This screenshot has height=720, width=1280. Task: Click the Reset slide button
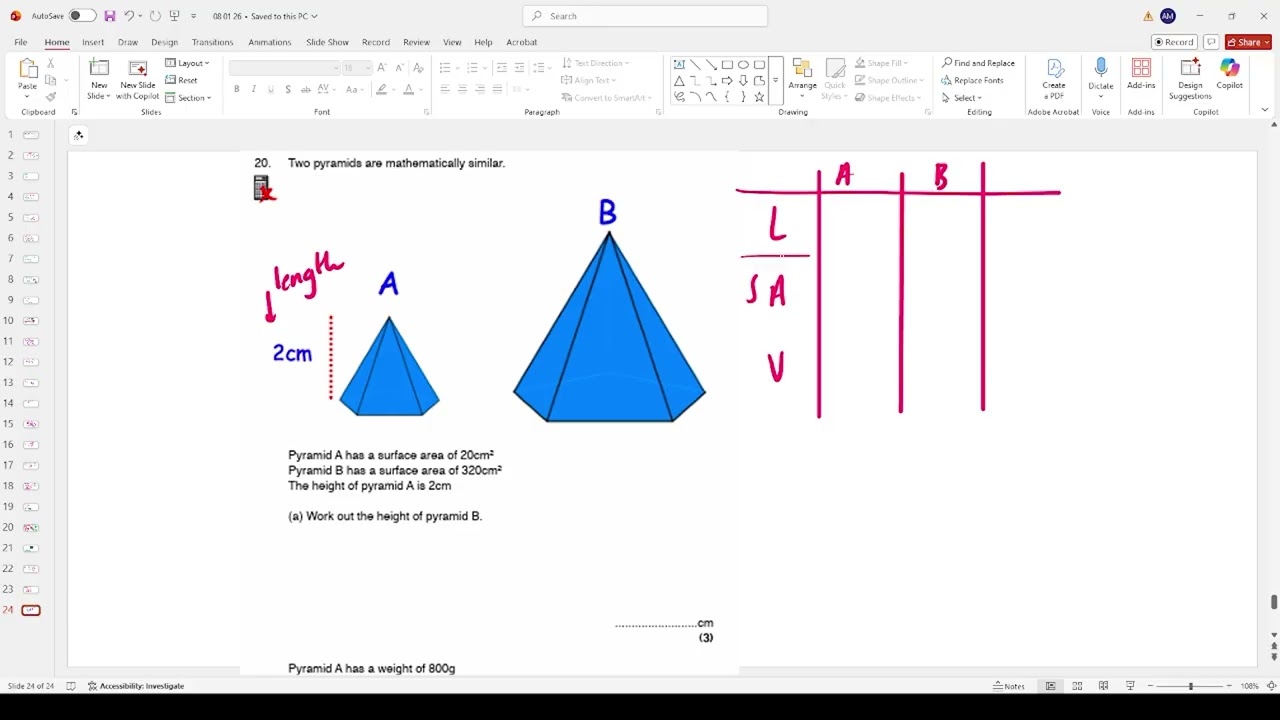click(x=182, y=80)
